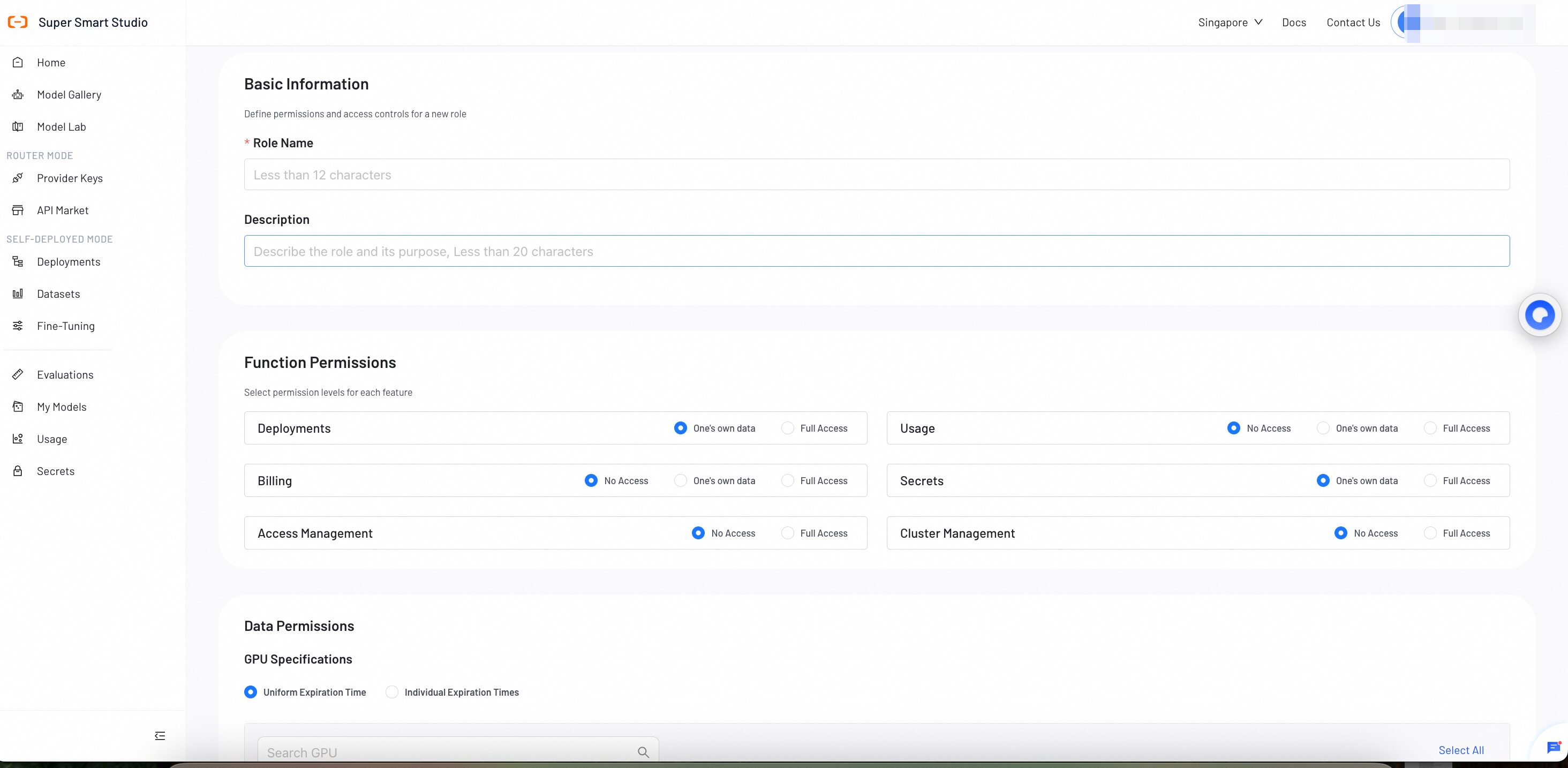Click the Super Smart Studio logo icon
Viewport: 1568px width, 768px height.
[18, 22]
